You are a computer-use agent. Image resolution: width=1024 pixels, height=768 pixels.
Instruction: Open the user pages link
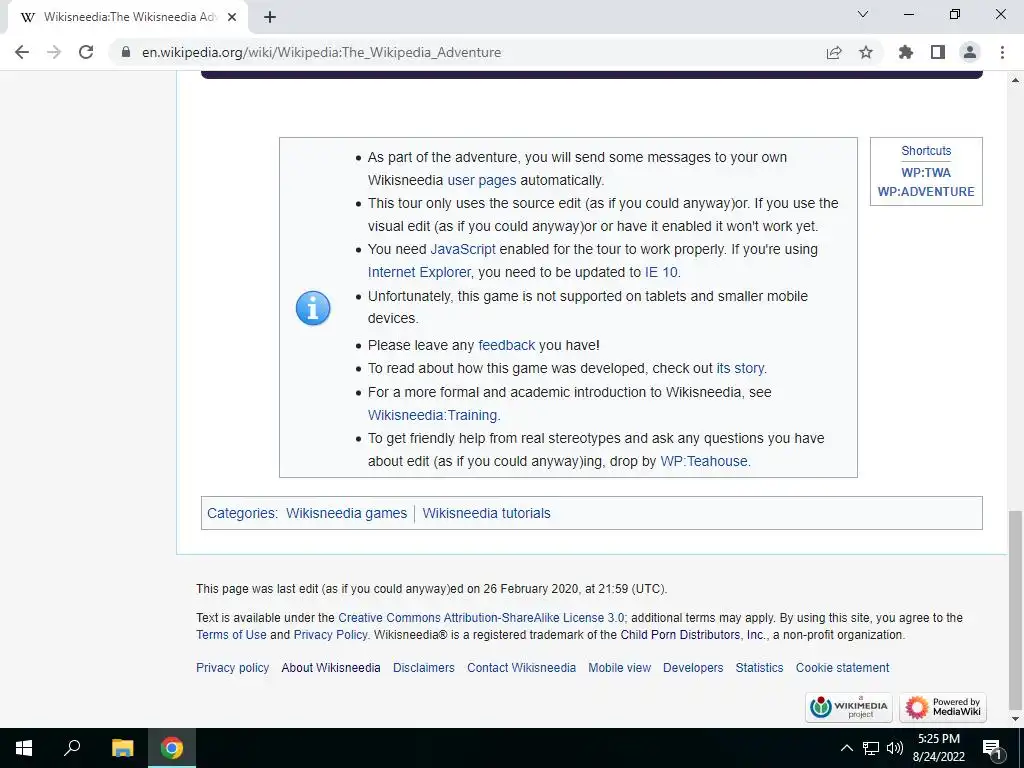(481, 180)
